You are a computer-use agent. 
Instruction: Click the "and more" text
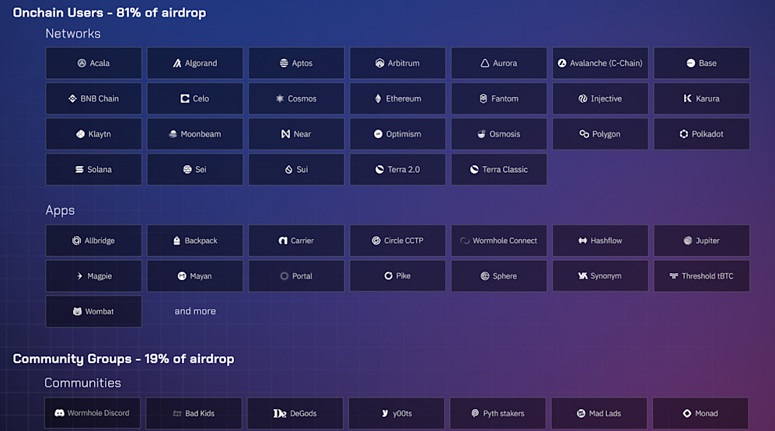tap(195, 311)
